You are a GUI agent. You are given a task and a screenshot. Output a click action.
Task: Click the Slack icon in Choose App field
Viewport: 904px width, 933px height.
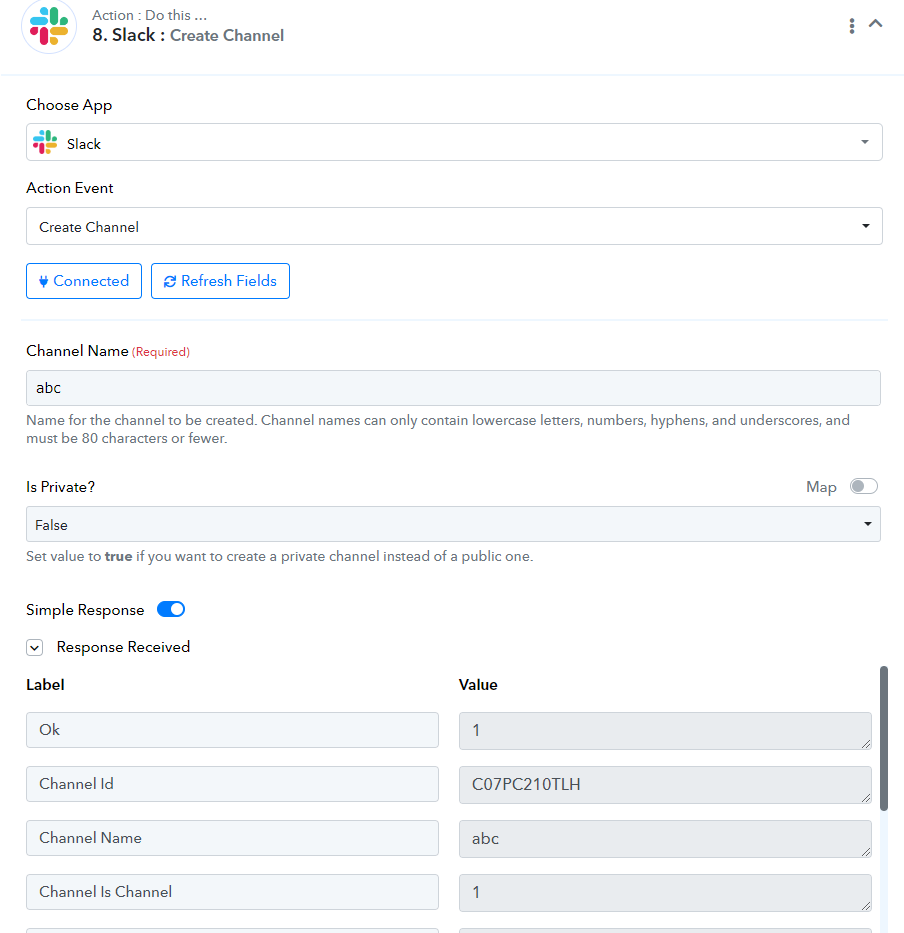[x=45, y=142]
